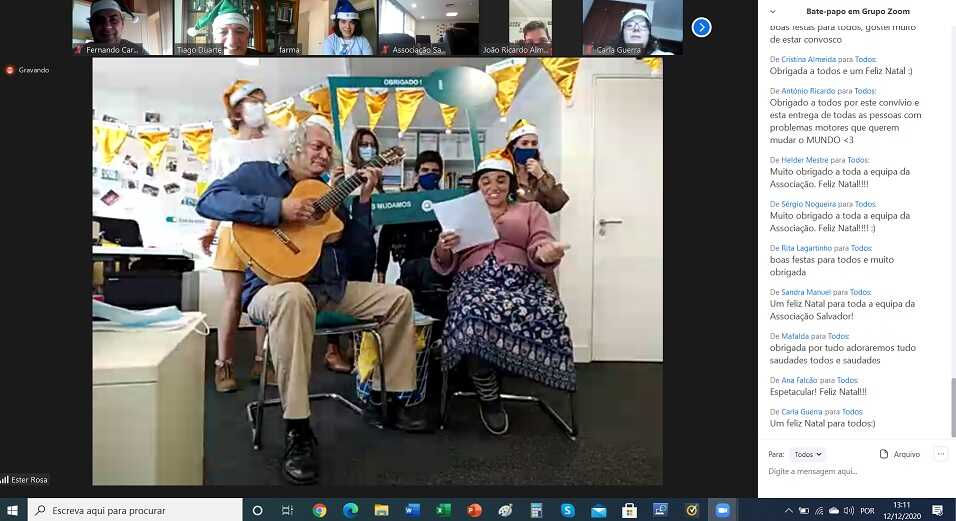956x521 pixels.
Task: Click the OneDrive cloud tray icon
Action: 833,511
